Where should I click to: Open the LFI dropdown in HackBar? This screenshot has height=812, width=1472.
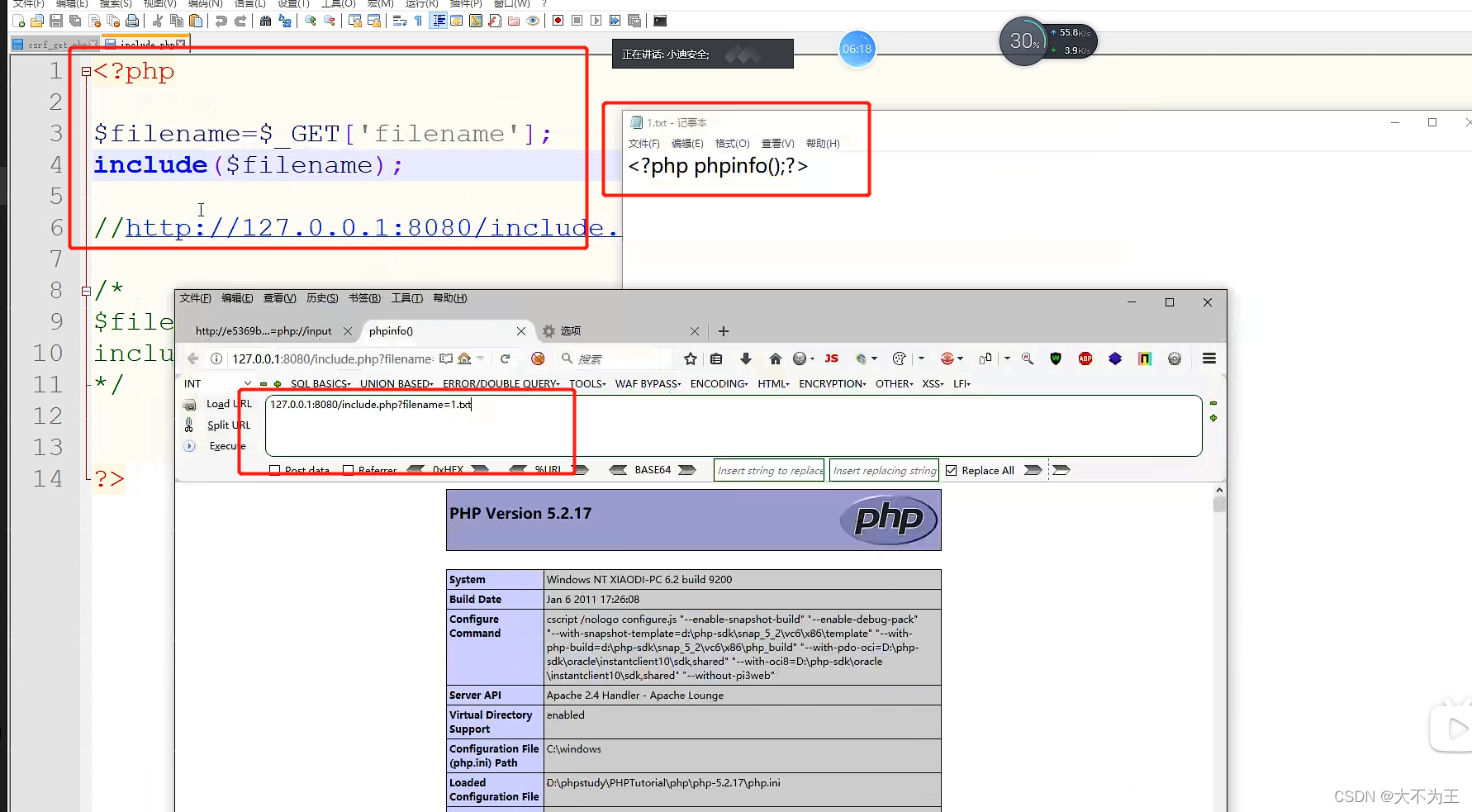tap(962, 383)
